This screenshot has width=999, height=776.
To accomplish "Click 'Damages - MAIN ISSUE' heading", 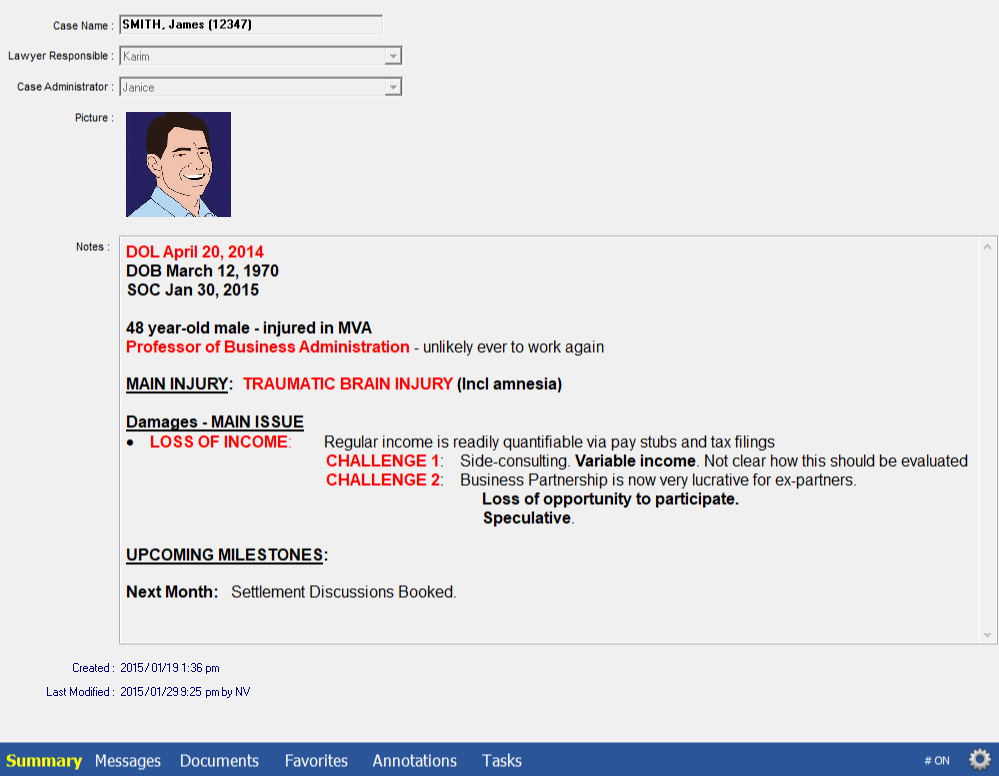I will (215, 422).
